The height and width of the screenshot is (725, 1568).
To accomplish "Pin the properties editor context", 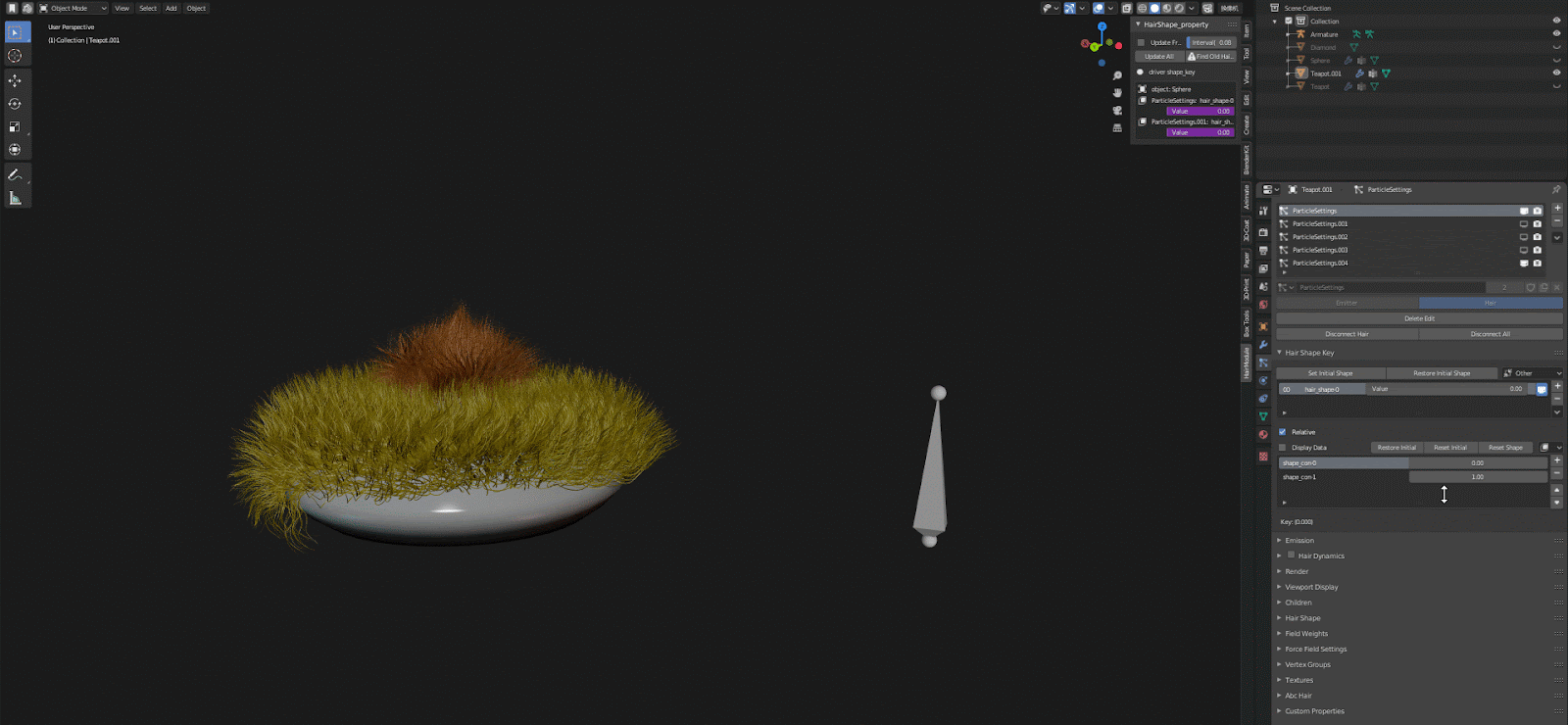I will (1555, 189).
